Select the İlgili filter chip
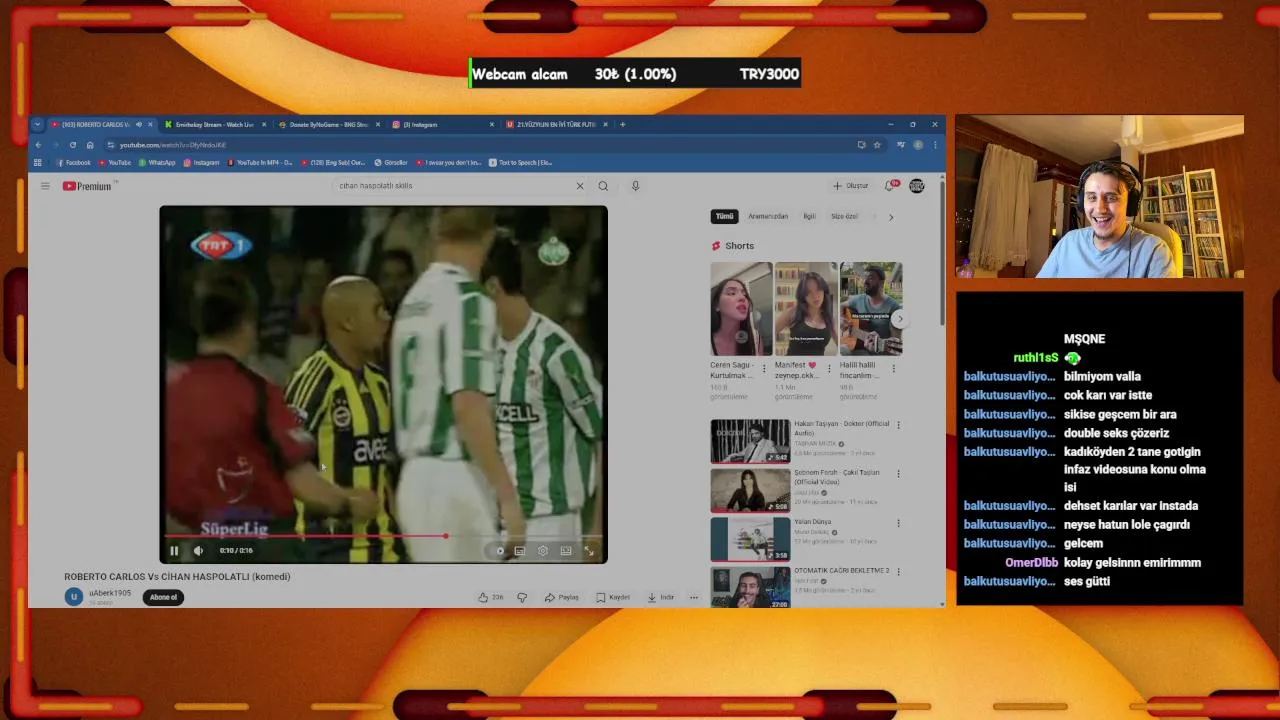This screenshot has width=1280, height=720. point(810,216)
